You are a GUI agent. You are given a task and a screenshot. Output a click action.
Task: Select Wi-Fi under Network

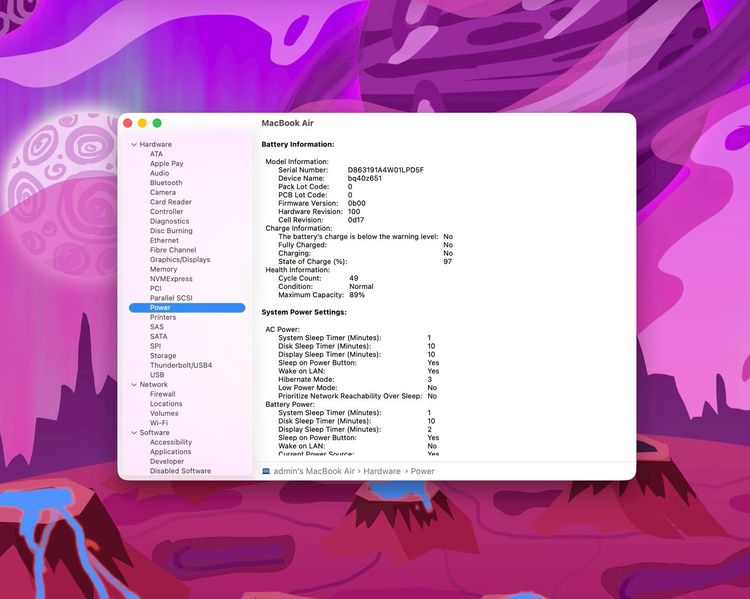tap(159, 423)
